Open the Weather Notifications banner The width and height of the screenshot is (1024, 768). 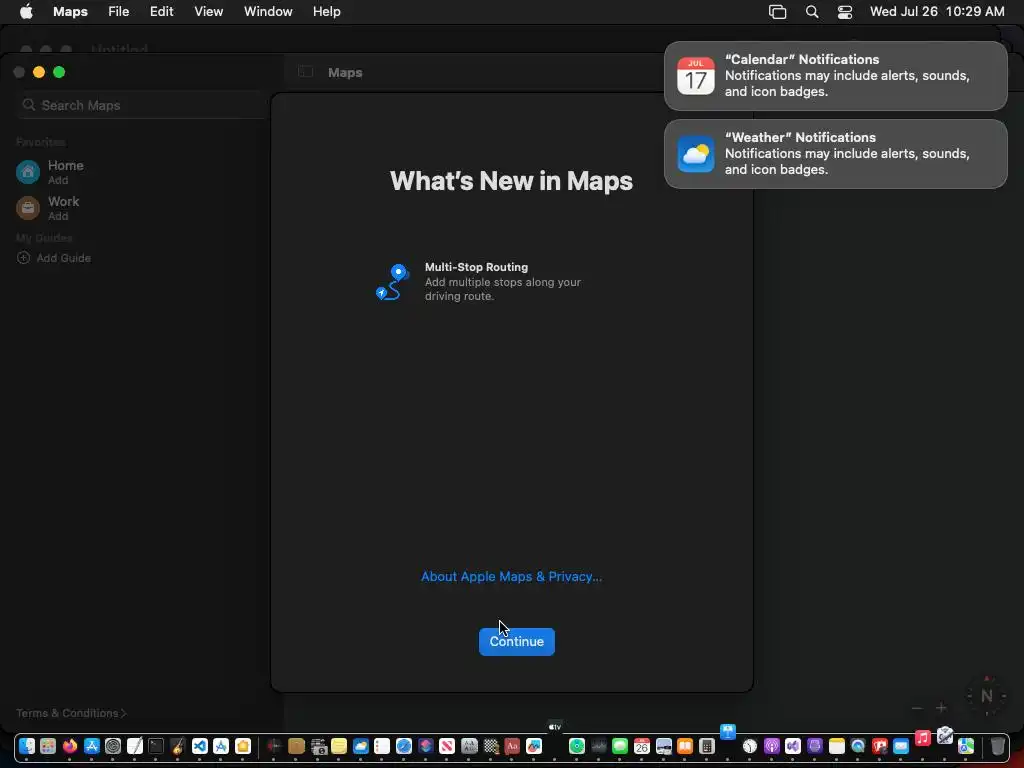[836, 154]
